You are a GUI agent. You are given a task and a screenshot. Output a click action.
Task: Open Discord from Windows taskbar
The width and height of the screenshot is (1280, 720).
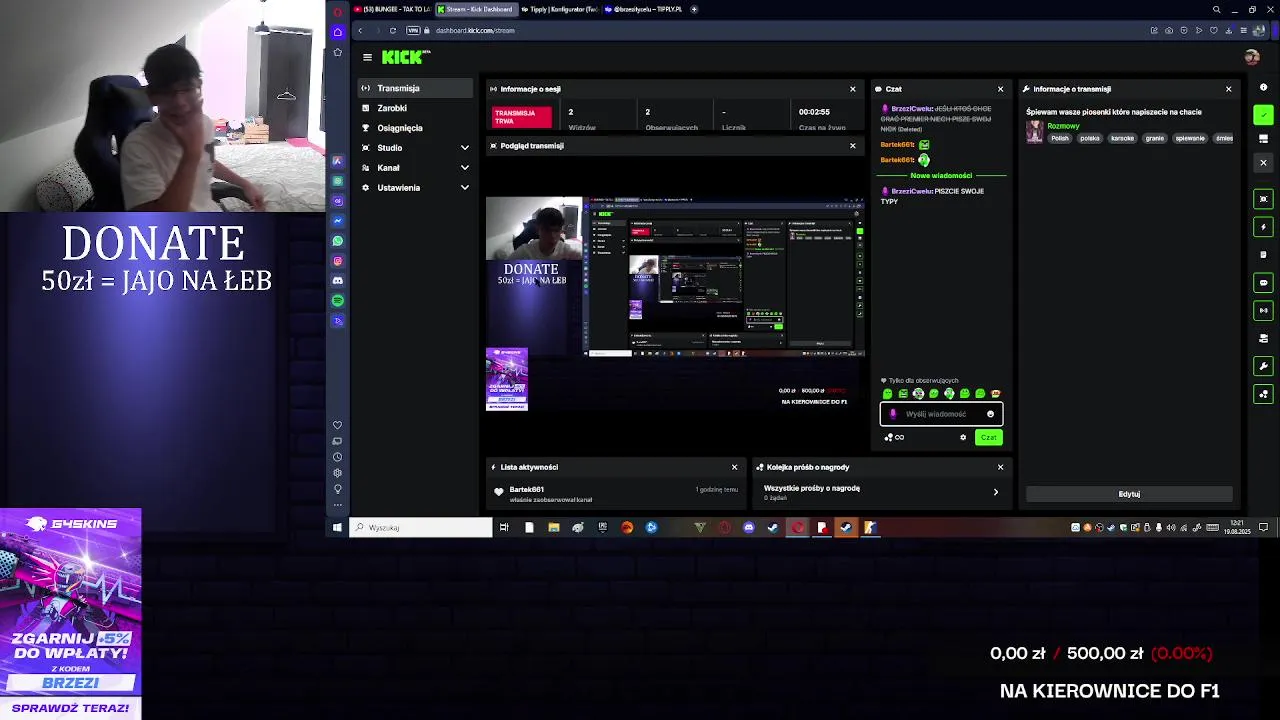[x=748, y=527]
